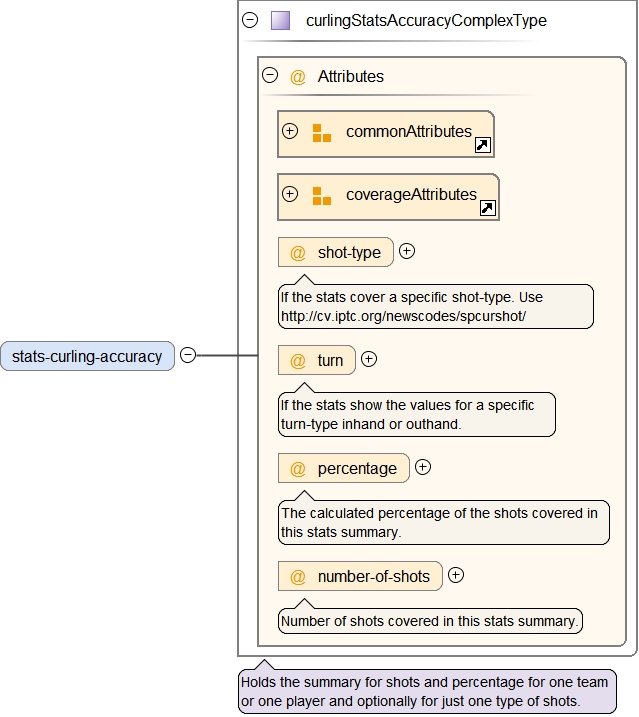639x717 pixels.
Task: Click the orange commonAttributes group icon
Action: pyautogui.click(x=321, y=133)
